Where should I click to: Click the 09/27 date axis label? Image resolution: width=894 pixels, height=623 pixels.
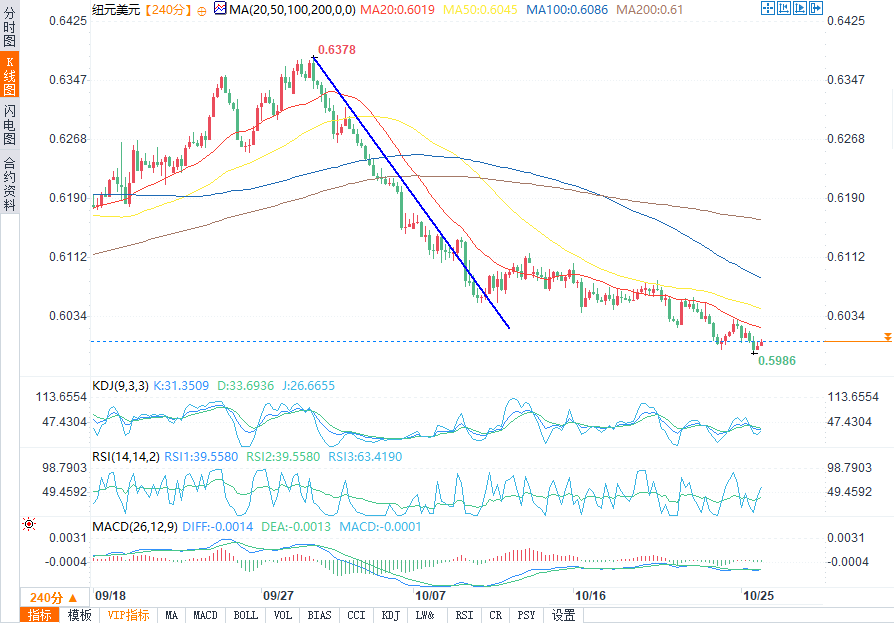coord(278,596)
